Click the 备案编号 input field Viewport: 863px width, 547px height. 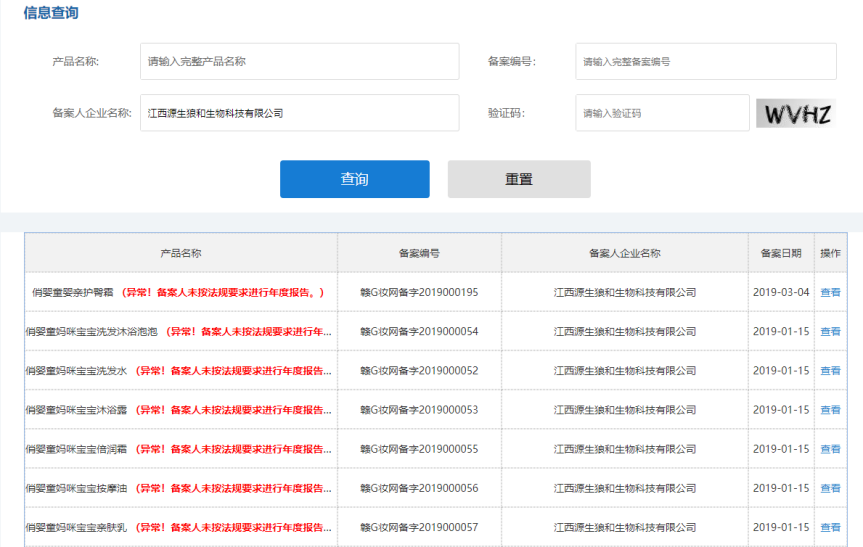tap(705, 61)
